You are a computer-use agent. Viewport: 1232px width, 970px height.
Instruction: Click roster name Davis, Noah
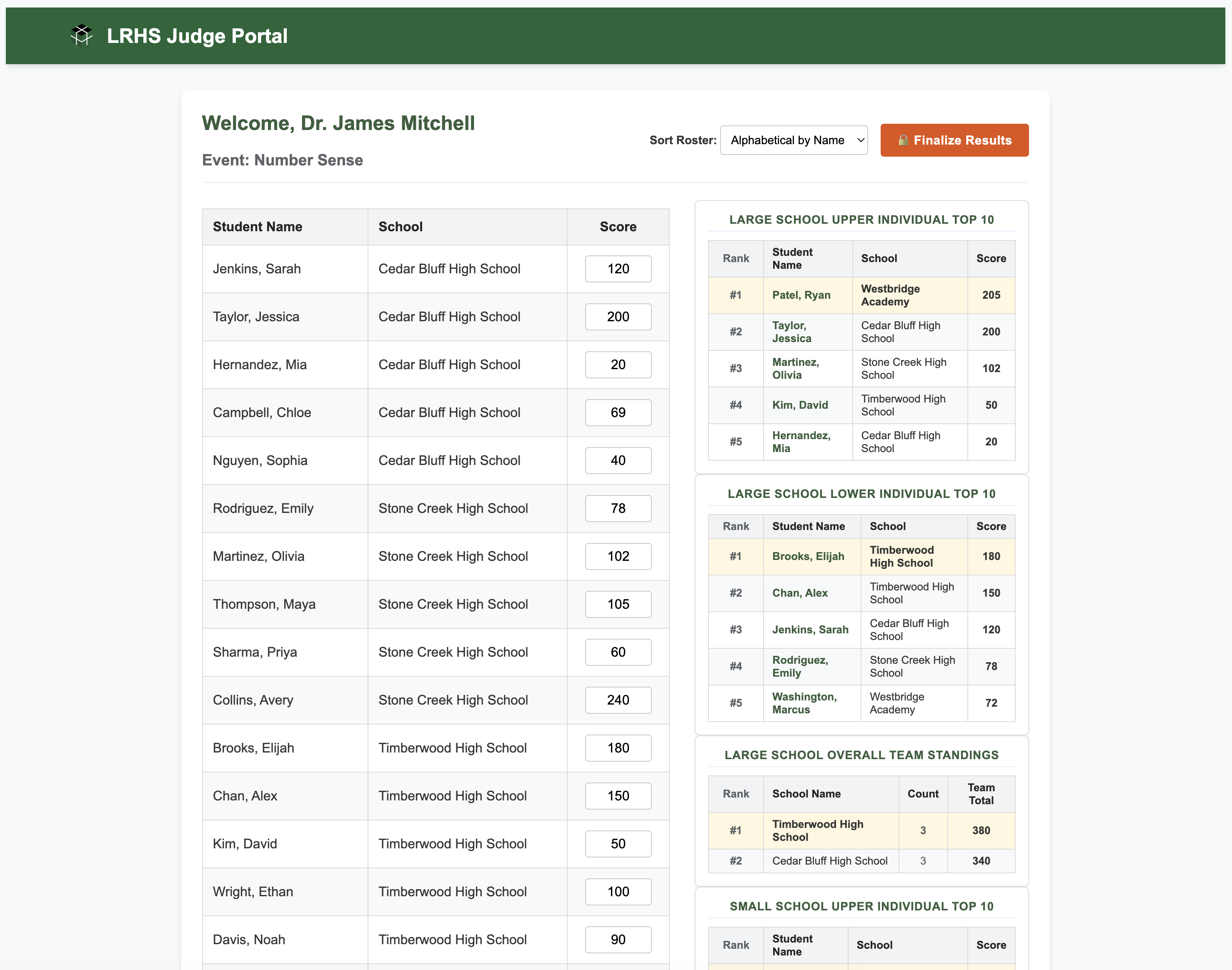click(249, 939)
